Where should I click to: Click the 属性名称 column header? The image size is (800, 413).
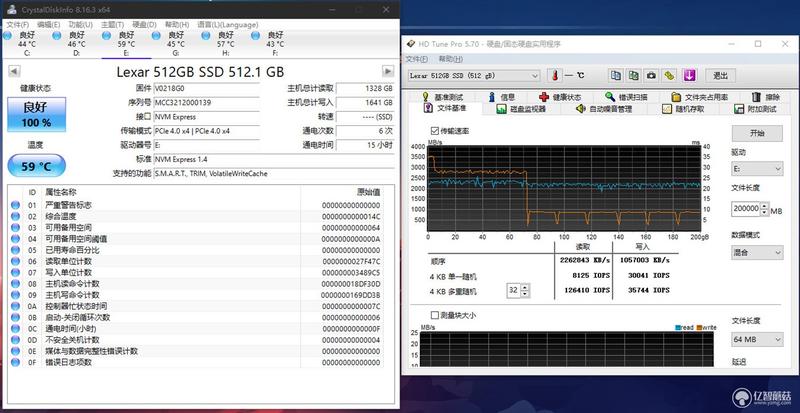click(61, 192)
